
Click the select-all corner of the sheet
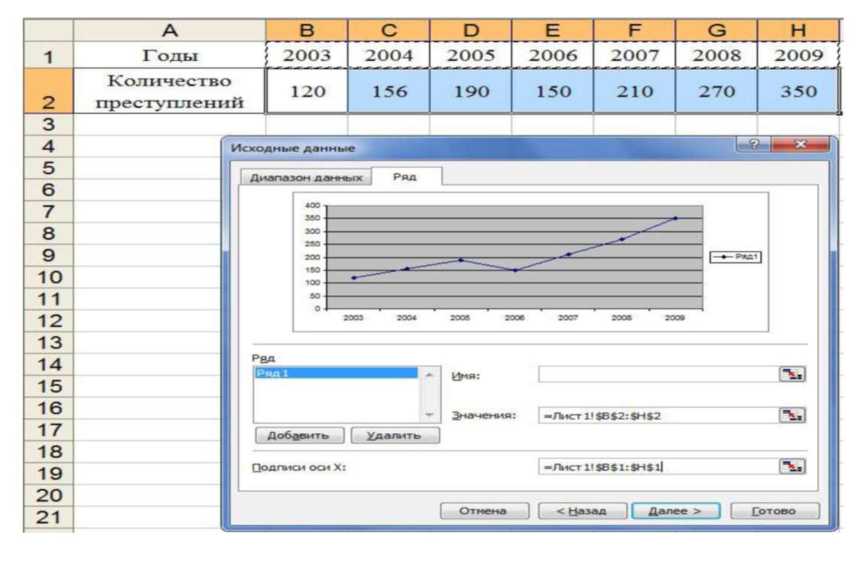coord(48,30)
